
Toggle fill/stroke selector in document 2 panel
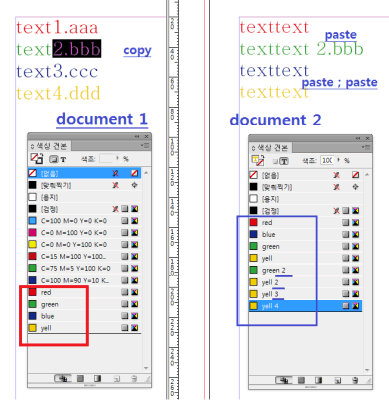[x=258, y=160]
